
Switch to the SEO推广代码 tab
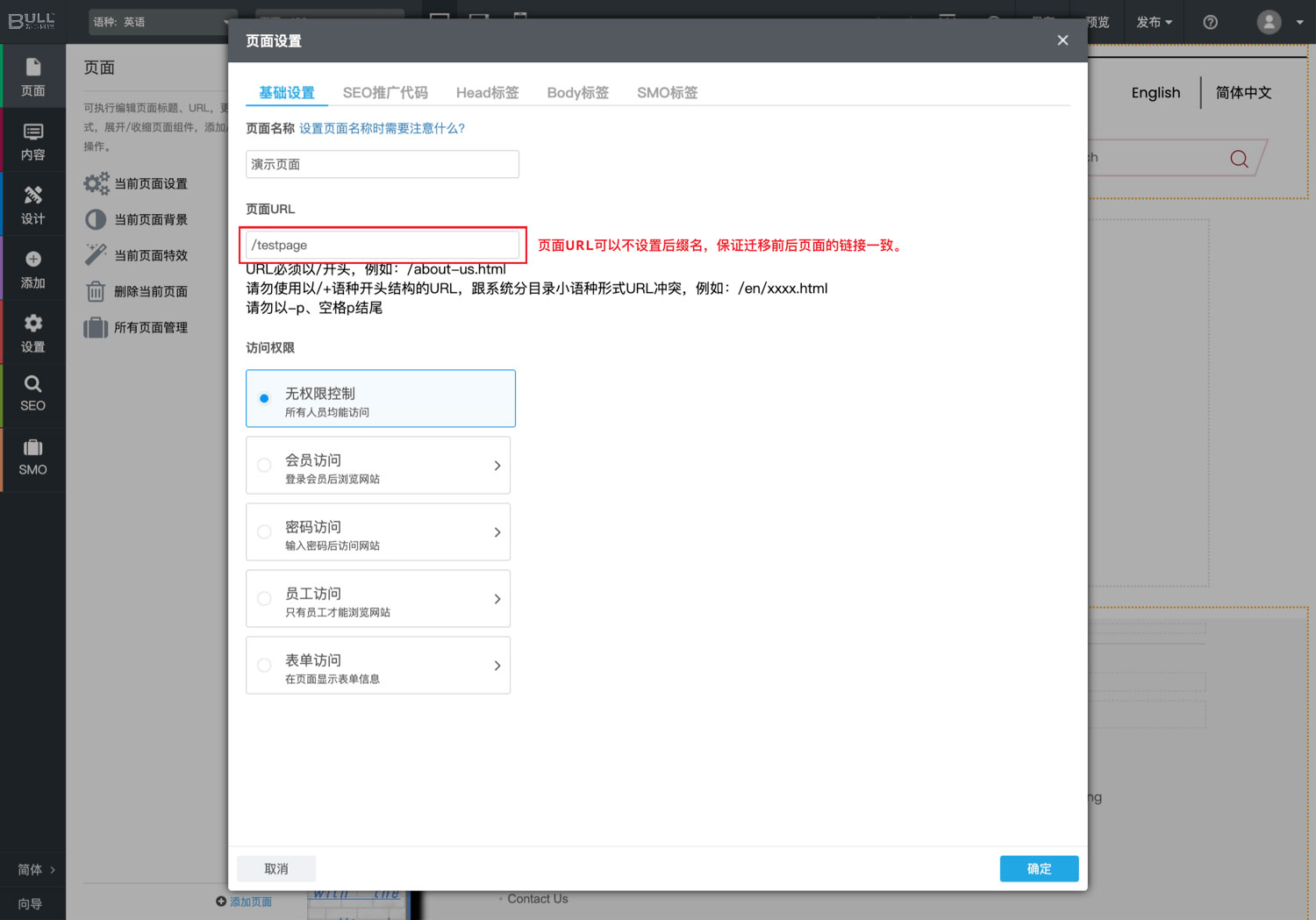(x=385, y=92)
